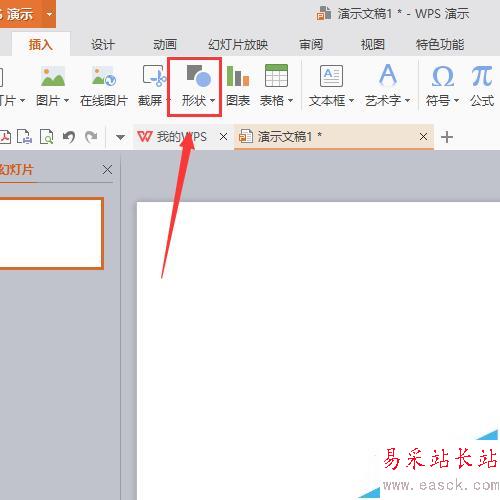This screenshot has height=500, width=500.
Task: Open the 特色功能 tab
Action: 440,44
